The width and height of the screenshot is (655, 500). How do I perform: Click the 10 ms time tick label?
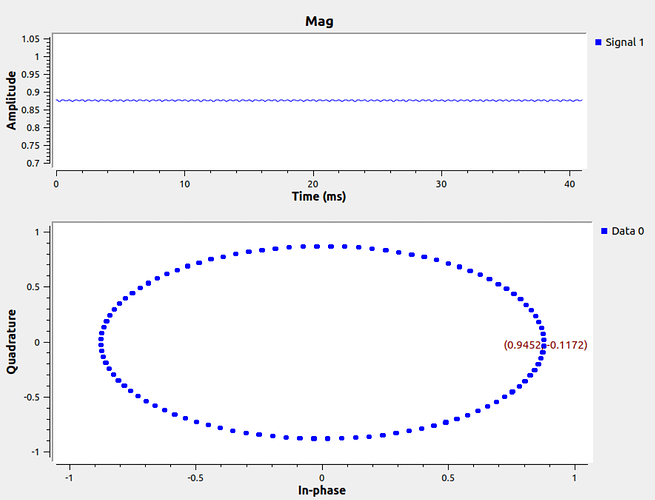[x=185, y=184]
